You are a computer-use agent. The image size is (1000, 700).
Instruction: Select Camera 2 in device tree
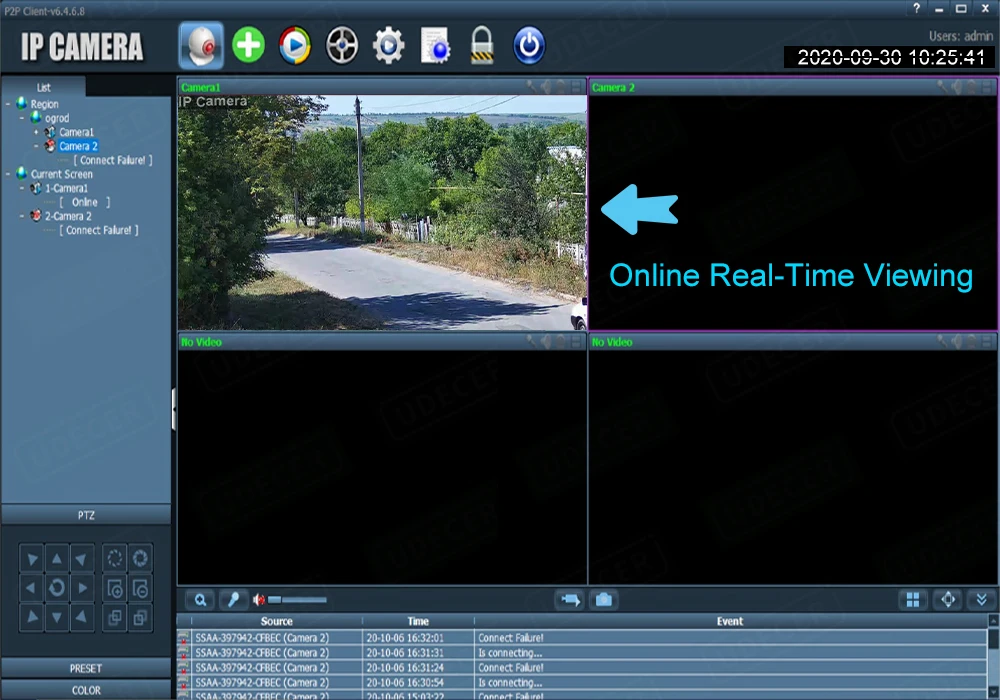point(78,146)
